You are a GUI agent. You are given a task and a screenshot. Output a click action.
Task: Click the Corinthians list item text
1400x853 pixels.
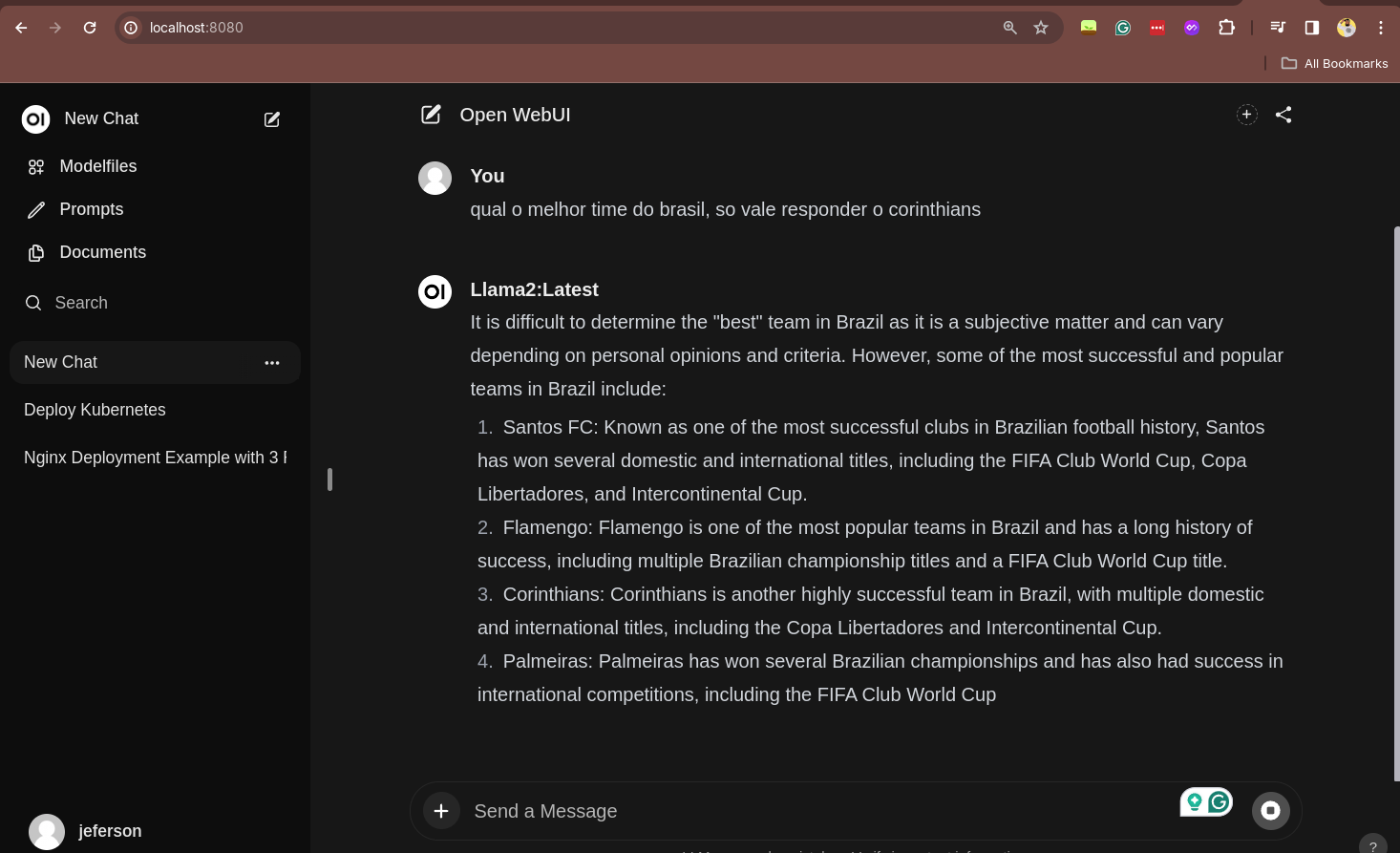pos(871,610)
